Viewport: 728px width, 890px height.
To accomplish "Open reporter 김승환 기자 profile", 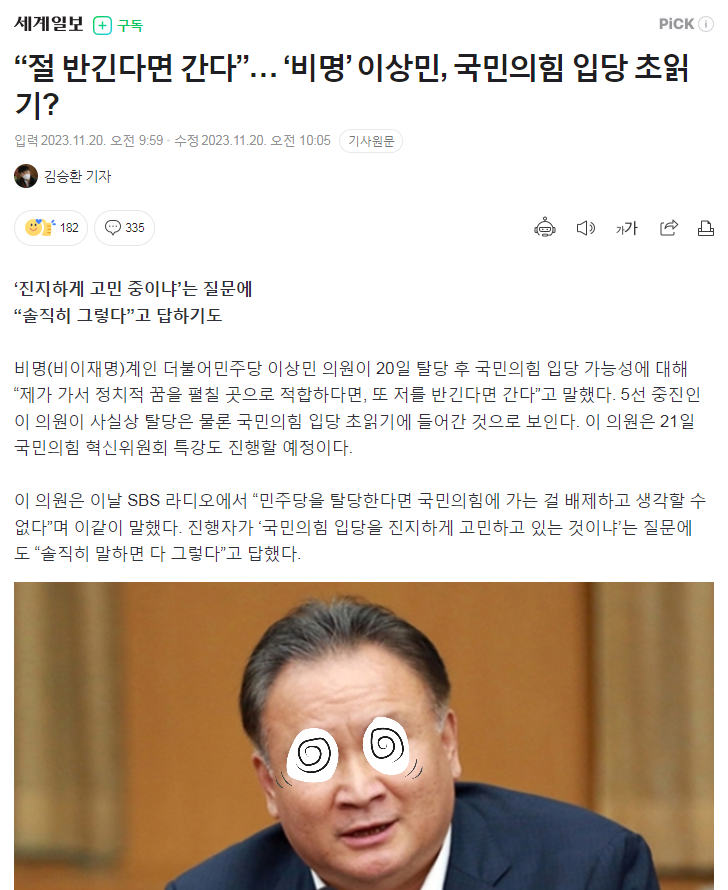I will 77,177.
